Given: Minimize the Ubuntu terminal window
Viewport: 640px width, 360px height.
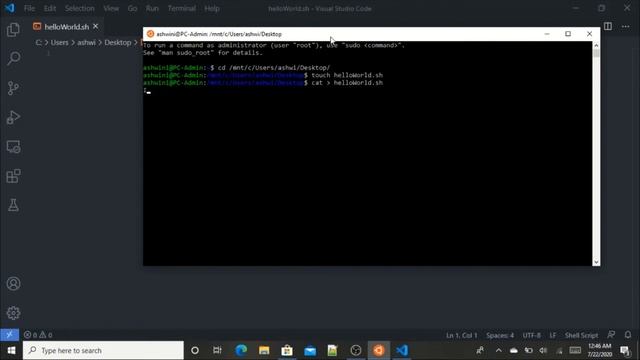Looking at the screenshot, I should 547,34.
